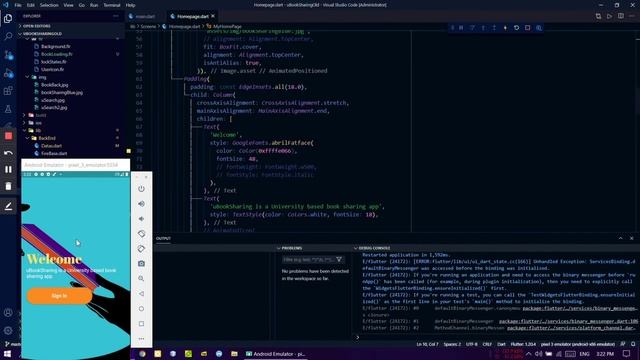Screen dimensions: 640x360
Task: Raise volume on the emulator sidebar
Action: coord(141,204)
